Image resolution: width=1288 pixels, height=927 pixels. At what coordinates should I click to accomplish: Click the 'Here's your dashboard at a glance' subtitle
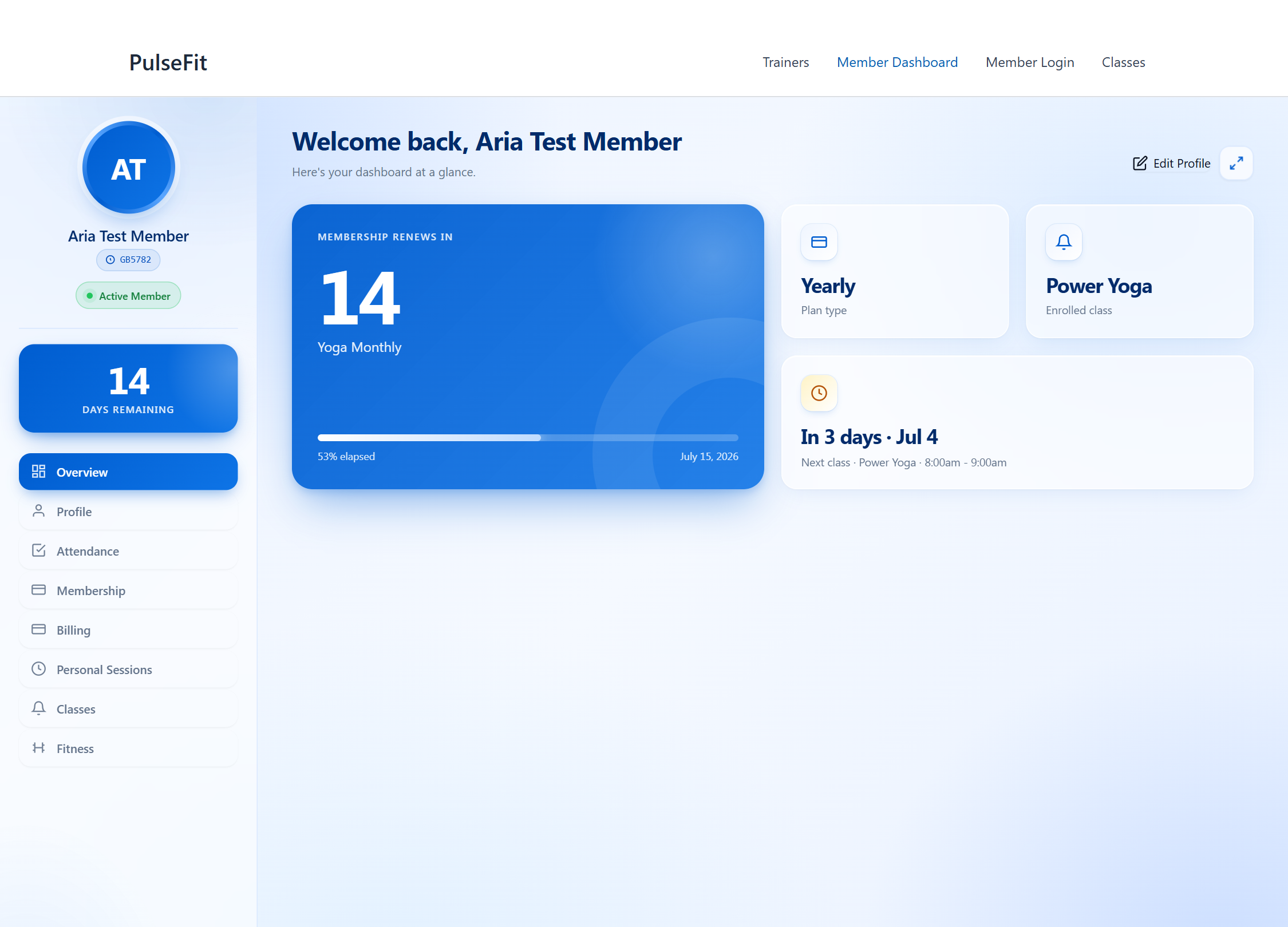(384, 172)
